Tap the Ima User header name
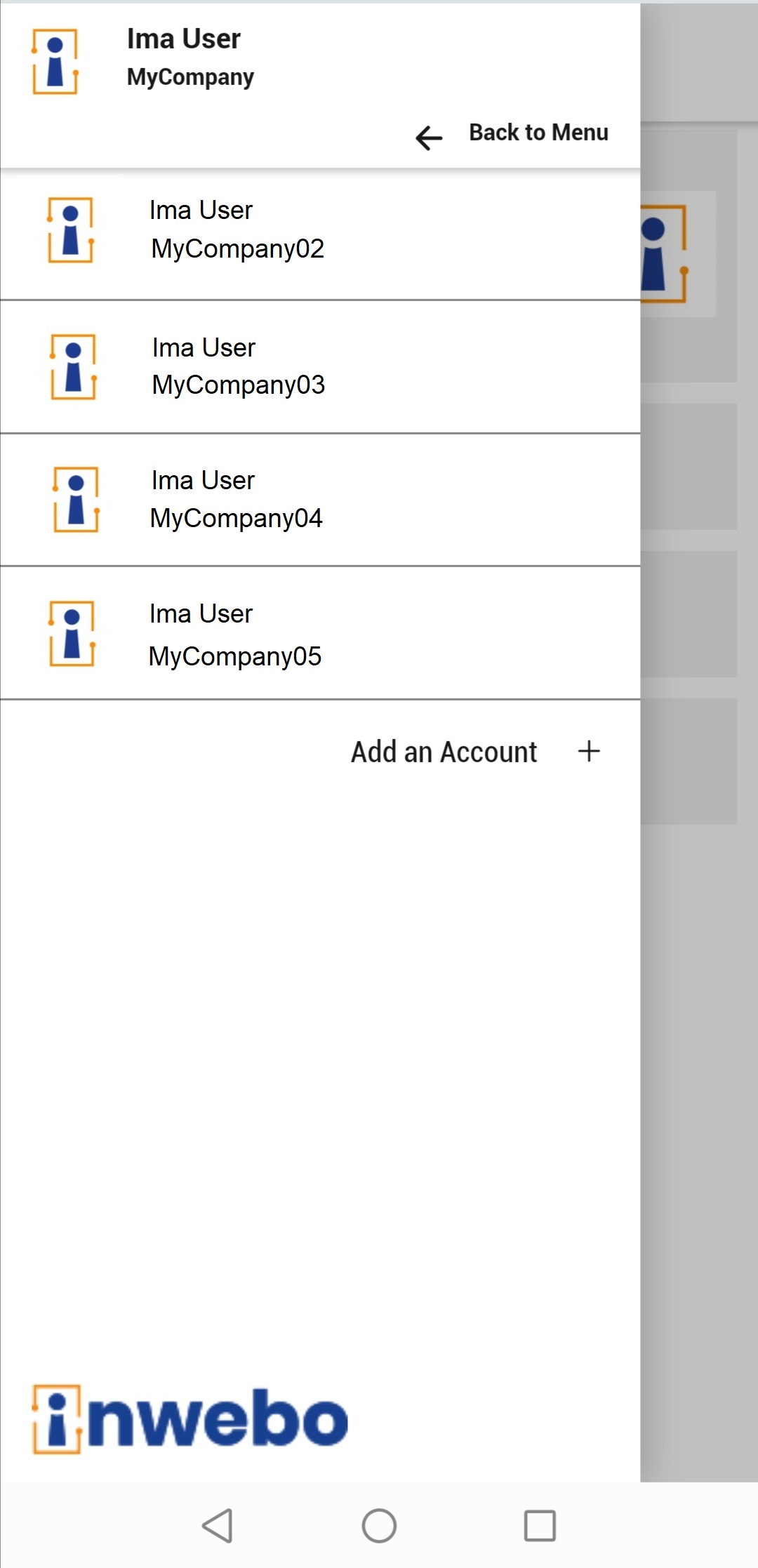758x1568 pixels. (x=184, y=39)
